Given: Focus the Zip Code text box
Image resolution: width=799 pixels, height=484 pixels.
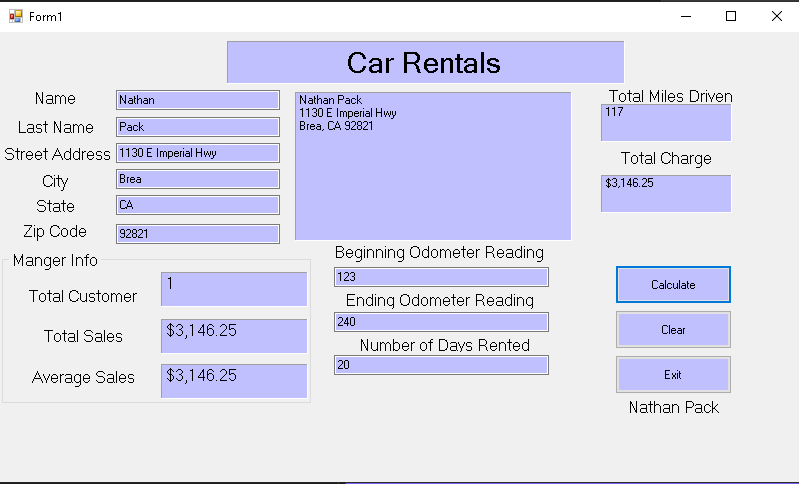Looking at the screenshot, I should (x=197, y=233).
